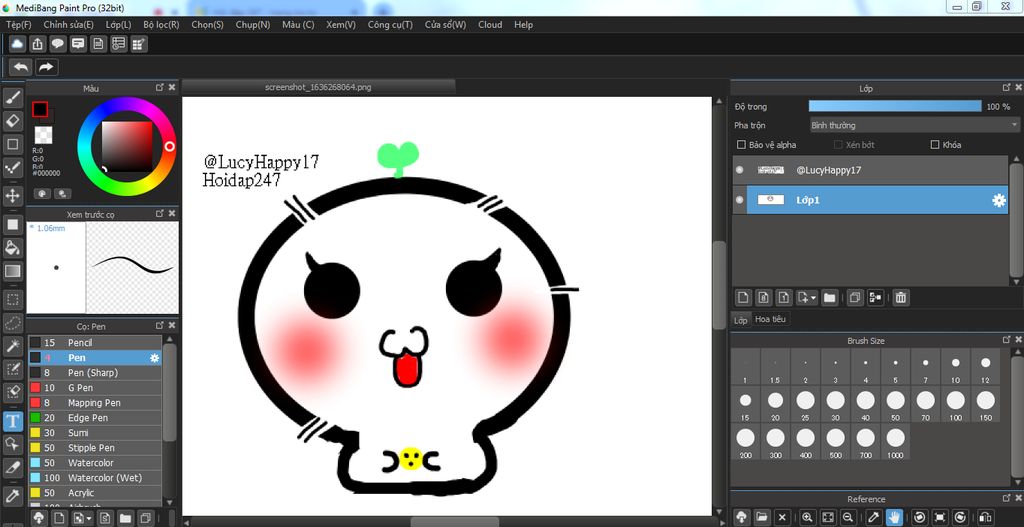The height and width of the screenshot is (527, 1024).
Task: Expand the add special layer dropdown arrow
Action: point(814,298)
